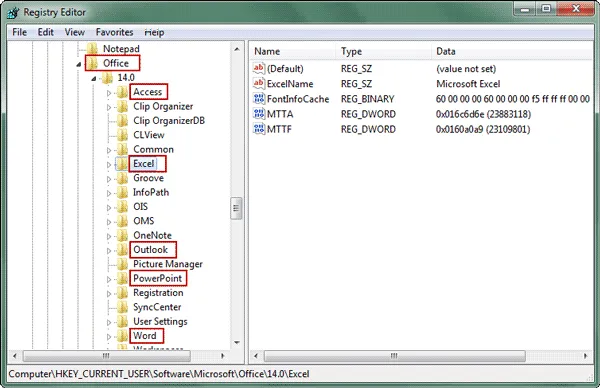The height and width of the screenshot is (388, 600).
Task: Expand the Outlook key
Action: coord(109,251)
